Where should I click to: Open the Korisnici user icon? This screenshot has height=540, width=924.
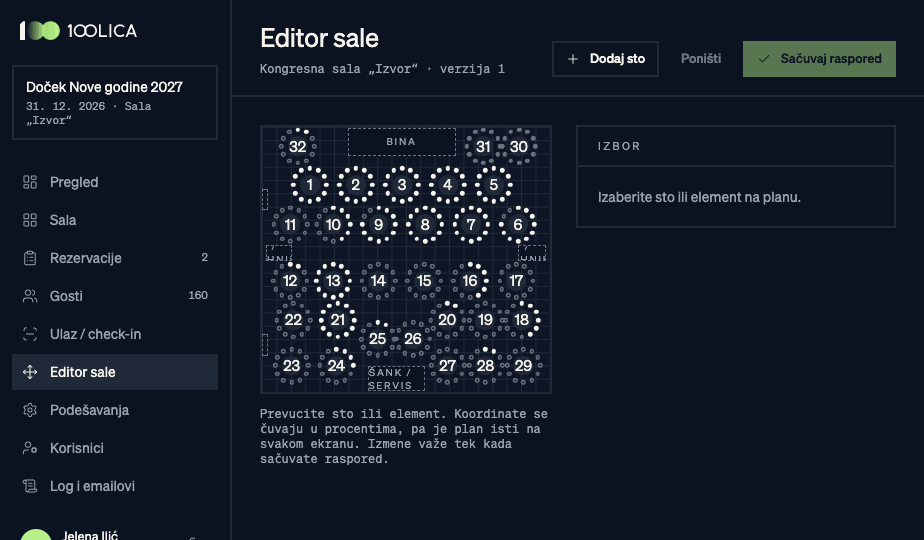tap(30, 448)
